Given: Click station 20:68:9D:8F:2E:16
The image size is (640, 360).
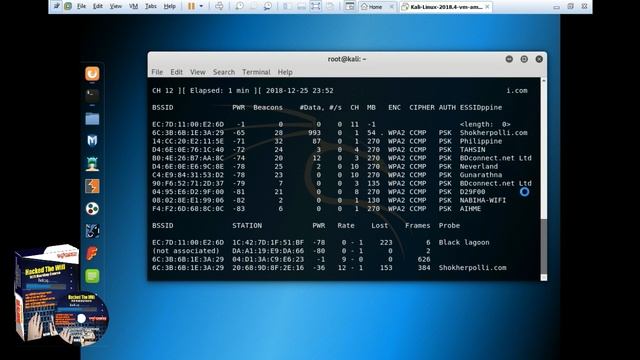Looking at the screenshot, I should tap(268, 268).
